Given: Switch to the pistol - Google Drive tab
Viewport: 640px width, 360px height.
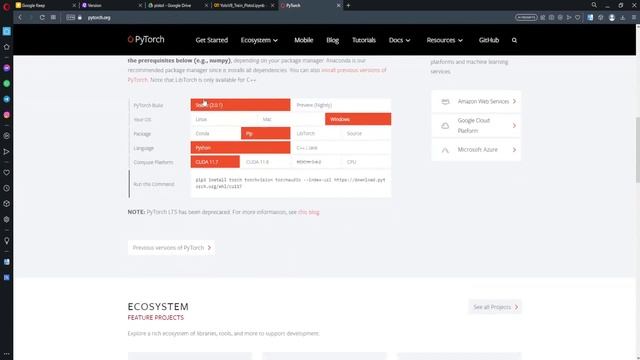Looking at the screenshot, I should pyautogui.click(x=176, y=6).
